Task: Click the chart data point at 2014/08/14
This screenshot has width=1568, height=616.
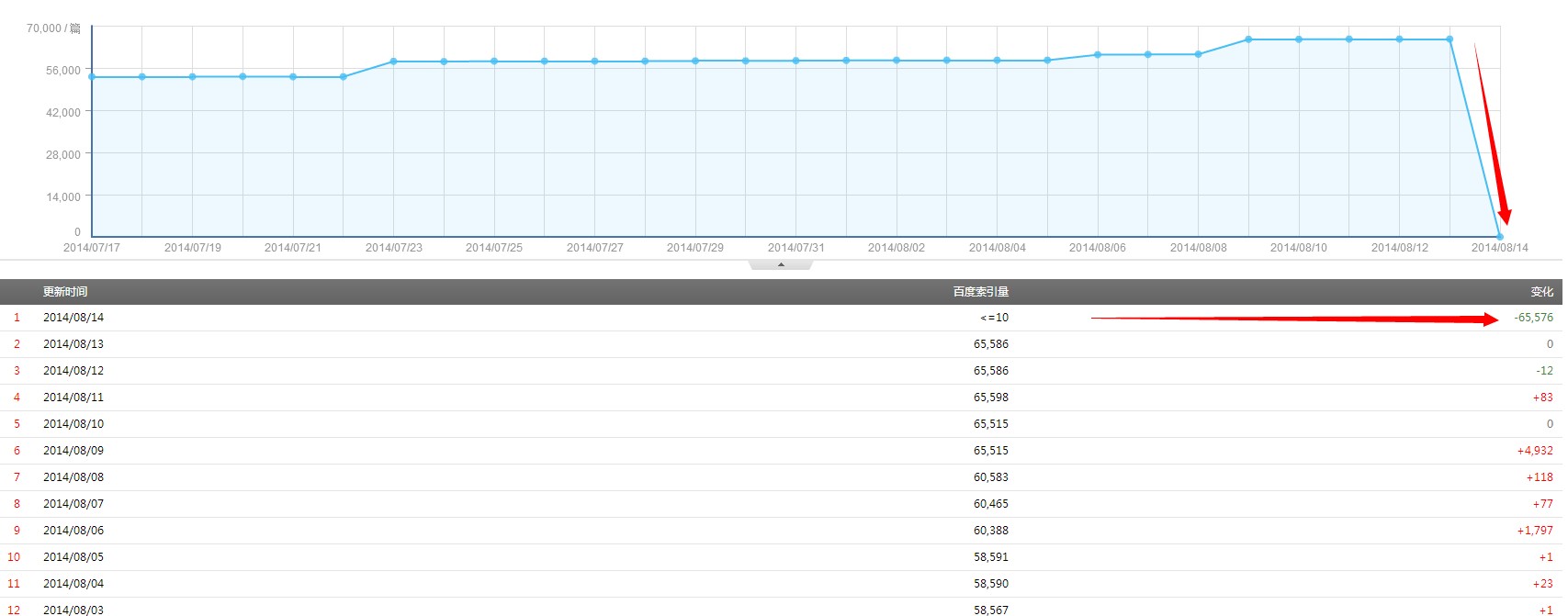Action: point(1500,237)
